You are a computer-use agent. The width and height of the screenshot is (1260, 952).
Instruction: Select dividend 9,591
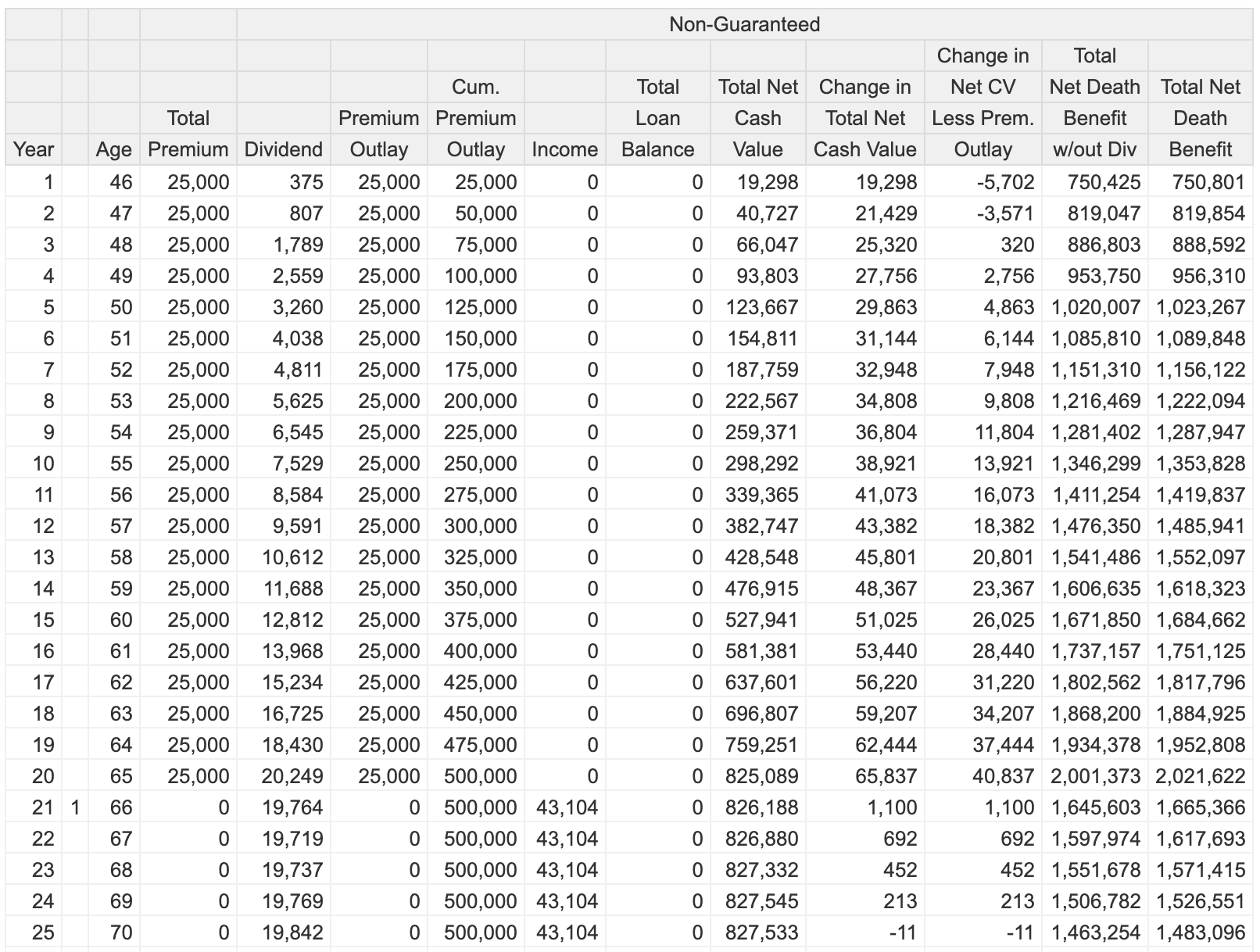coord(284,526)
